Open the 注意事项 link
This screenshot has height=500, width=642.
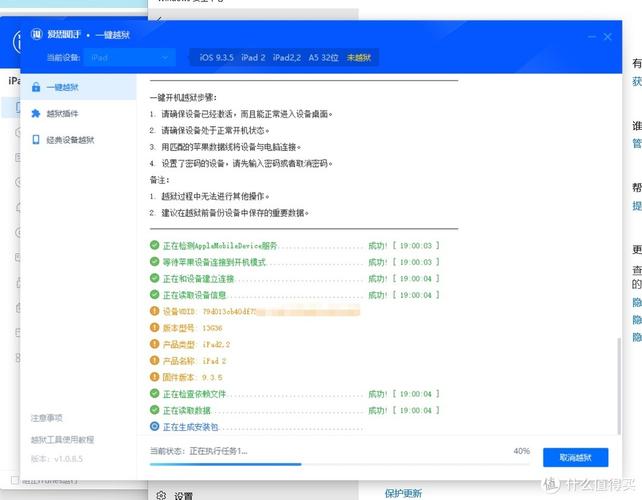tap(47, 418)
